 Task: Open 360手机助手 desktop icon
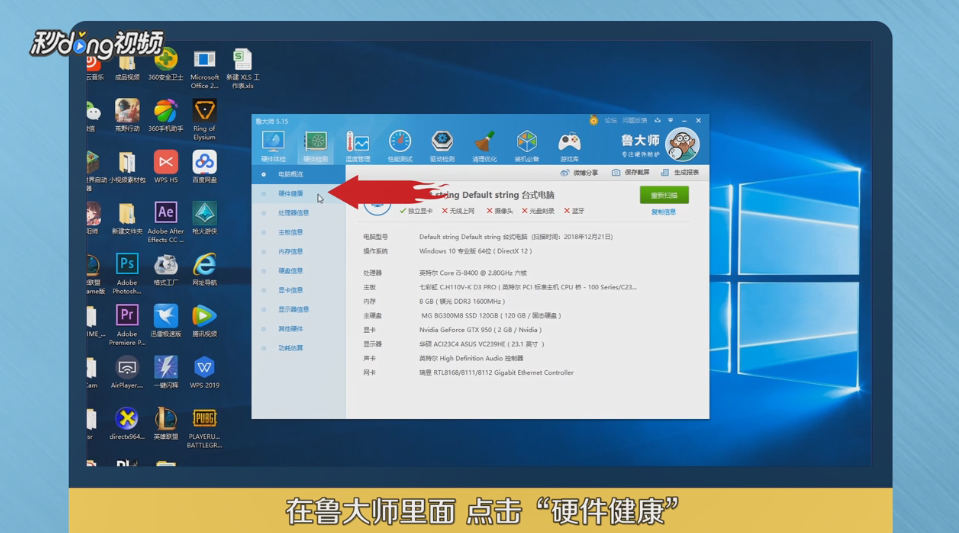point(165,116)
